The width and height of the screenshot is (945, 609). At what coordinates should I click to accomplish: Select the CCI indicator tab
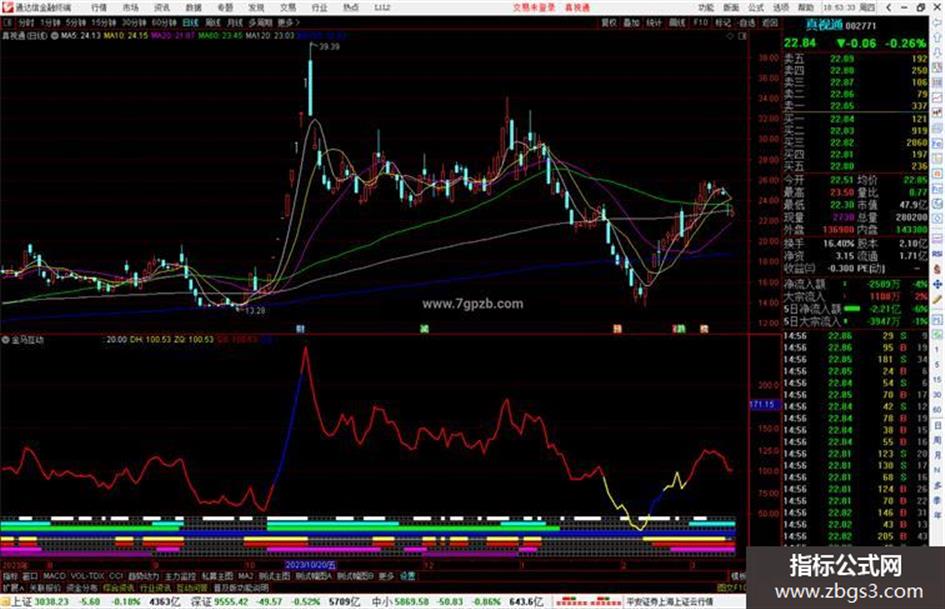[x=116, y=576]
